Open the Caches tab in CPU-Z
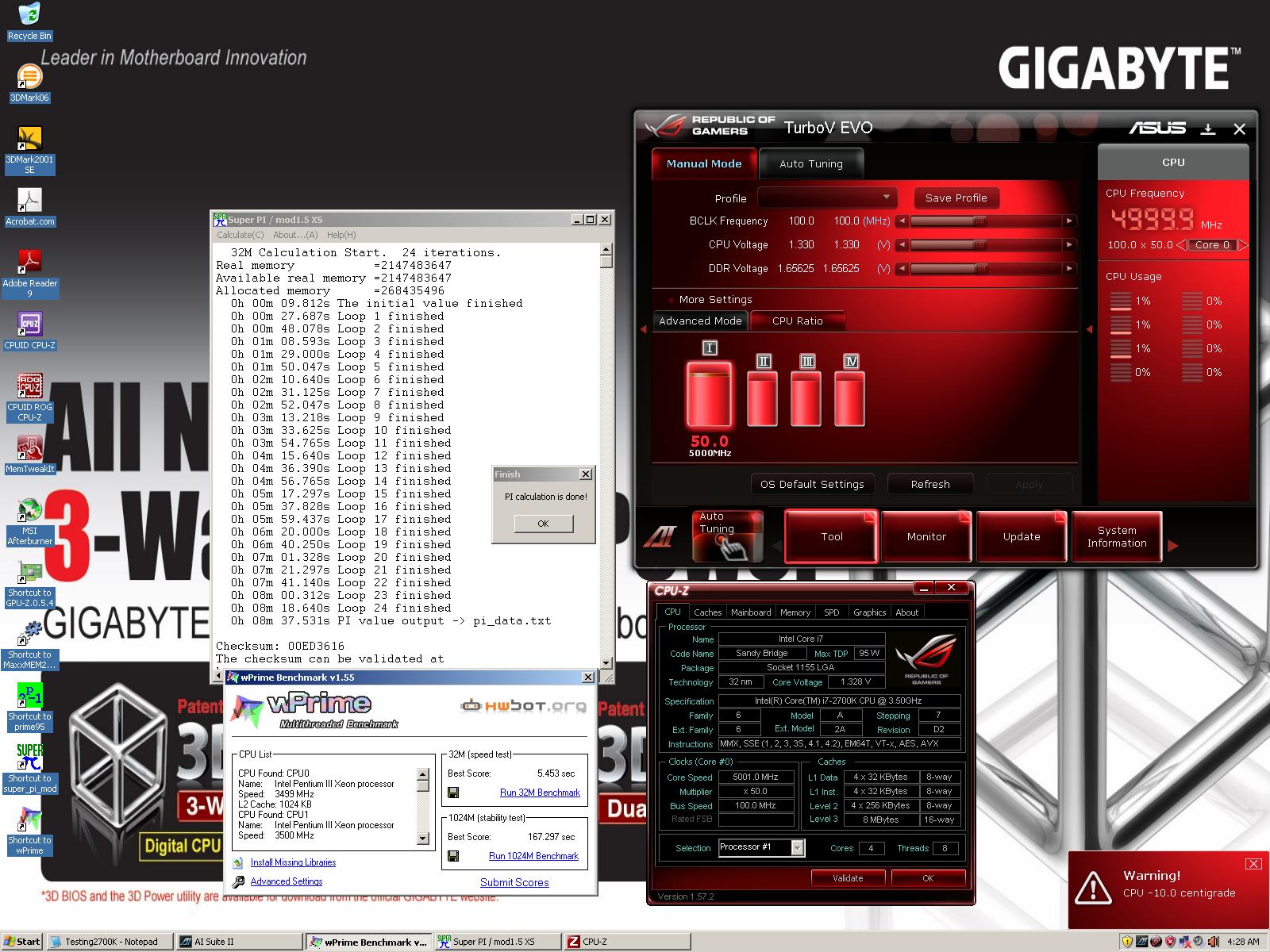 tap(707, 612)
